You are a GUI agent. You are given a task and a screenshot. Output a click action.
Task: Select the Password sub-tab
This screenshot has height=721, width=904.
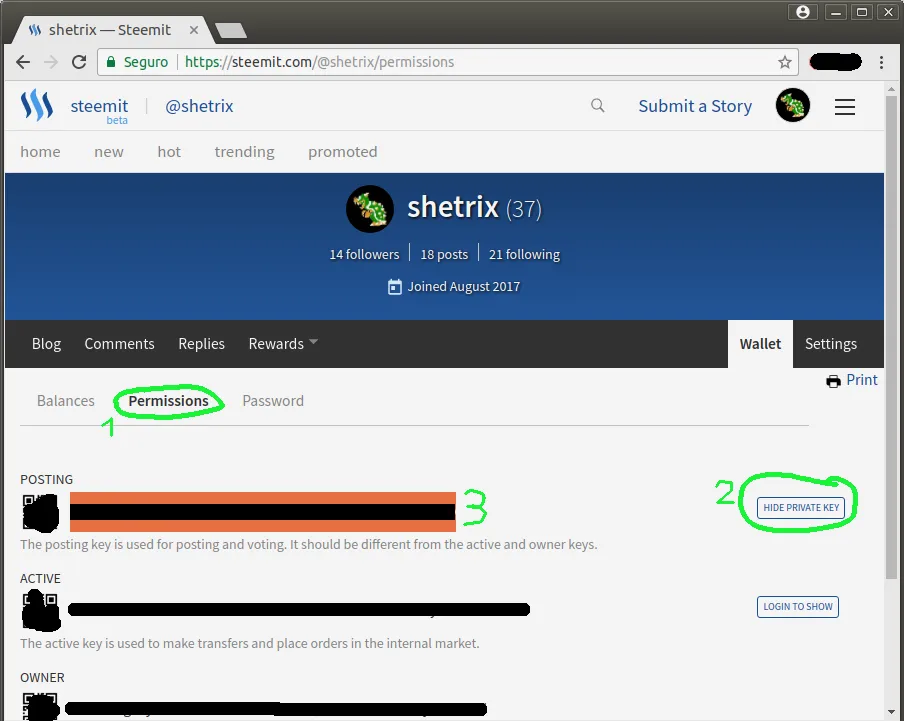273,401
